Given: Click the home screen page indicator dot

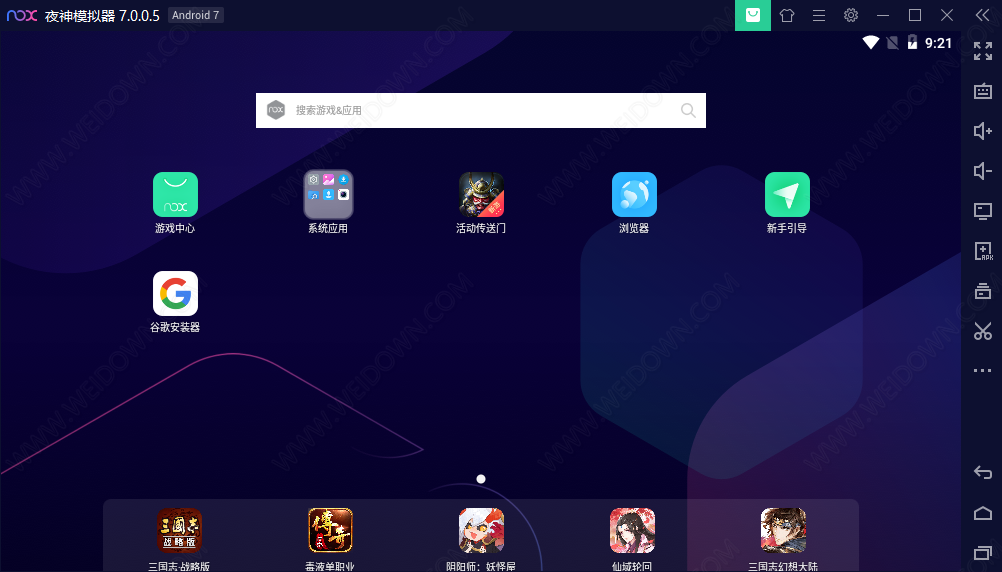Looking at the screenshot, I should pyautogui.click(x=481, y=479).
